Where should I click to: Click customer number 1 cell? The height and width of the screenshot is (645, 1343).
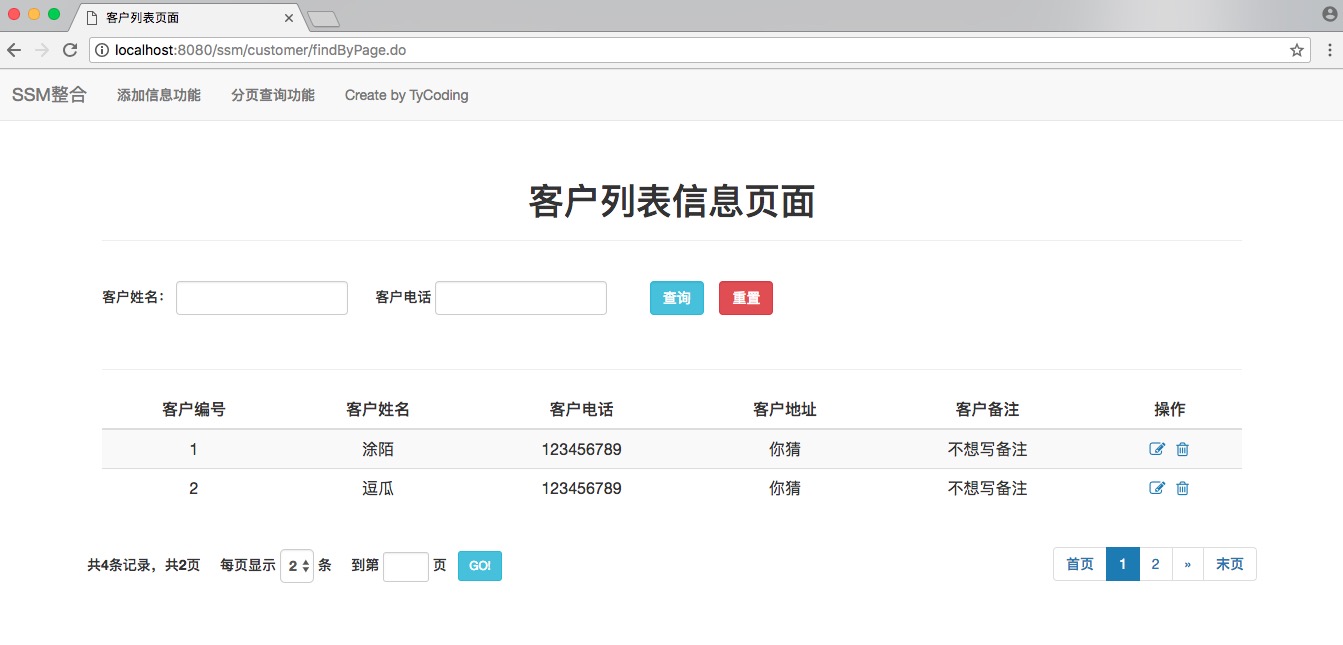(194, 449)
